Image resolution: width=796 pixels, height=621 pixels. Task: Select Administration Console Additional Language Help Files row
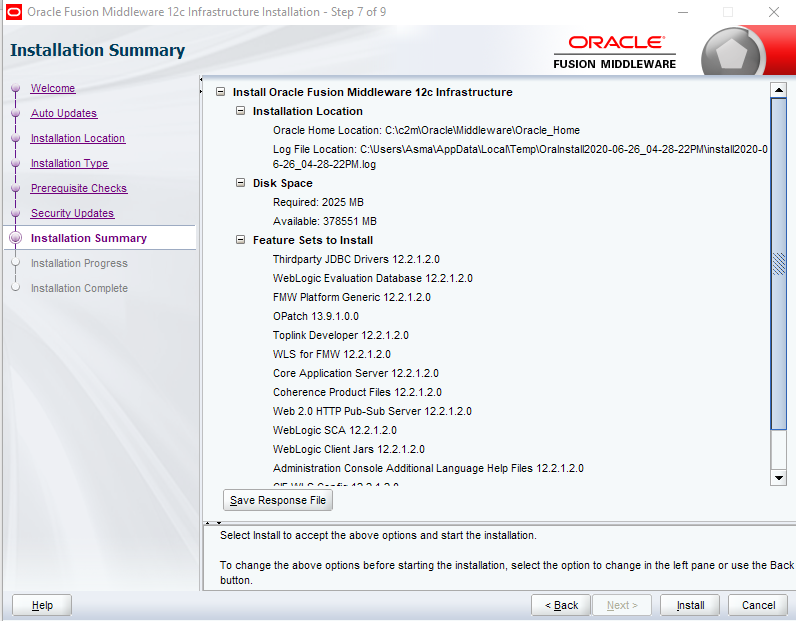(x=428, y=468)
